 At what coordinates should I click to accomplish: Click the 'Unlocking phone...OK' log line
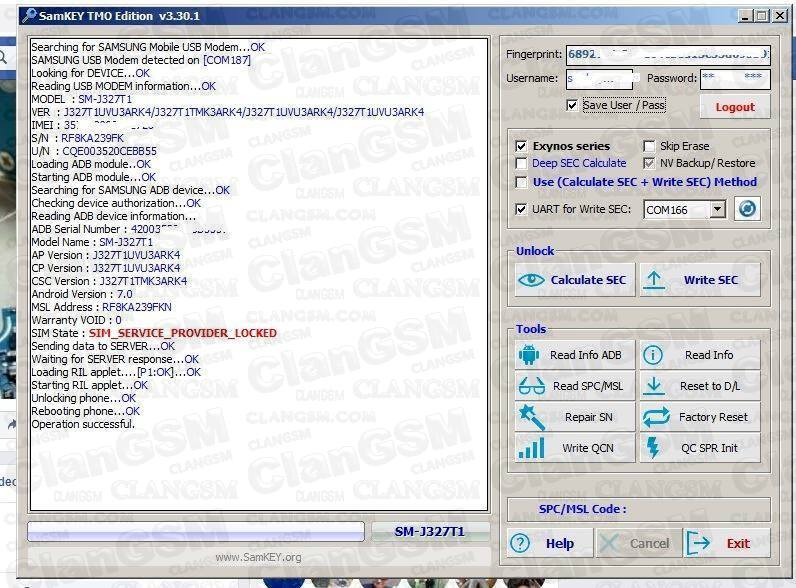pyautogui.click(x=83, y=398)
